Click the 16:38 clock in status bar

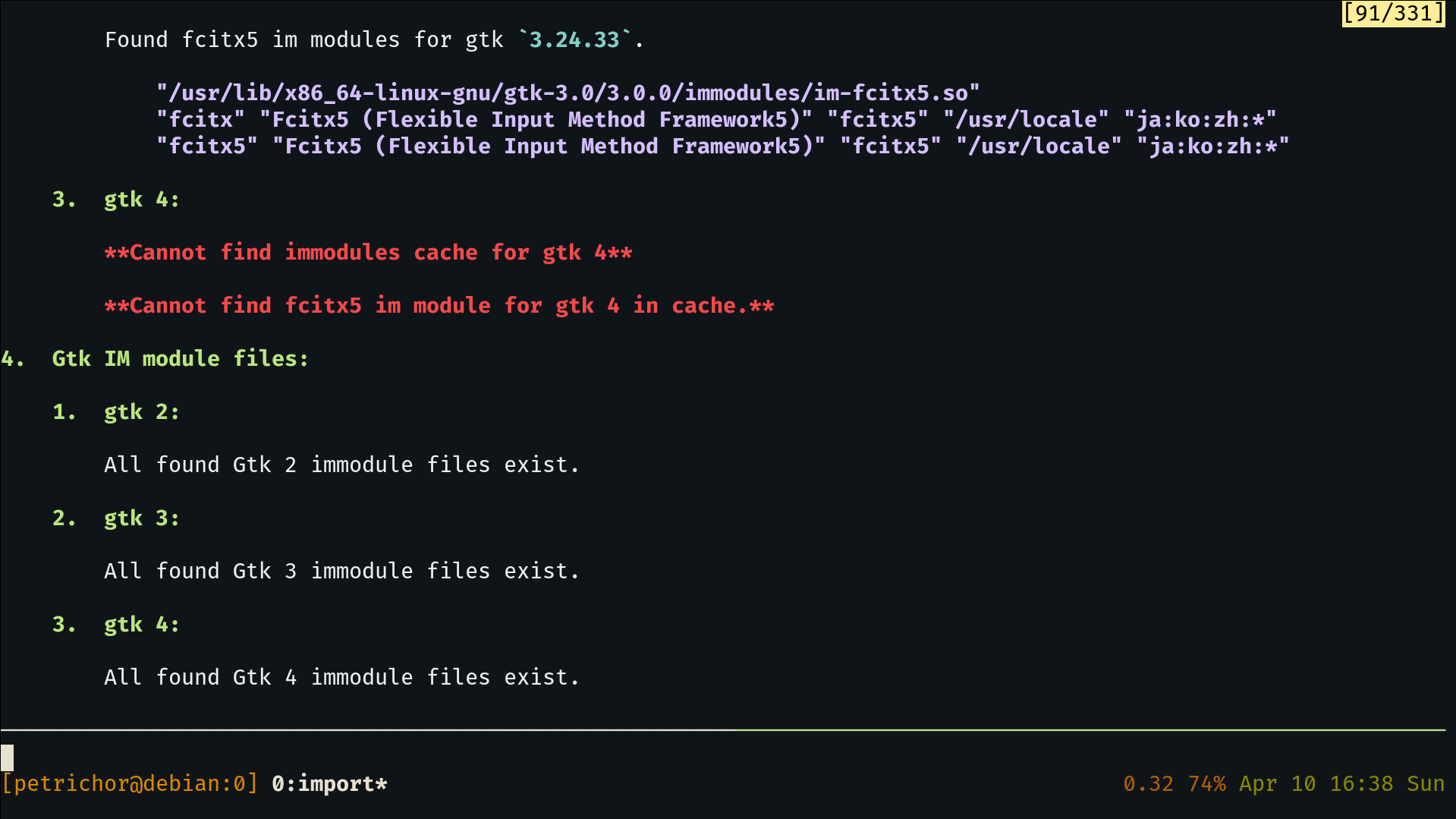(x=1361, y=783)
